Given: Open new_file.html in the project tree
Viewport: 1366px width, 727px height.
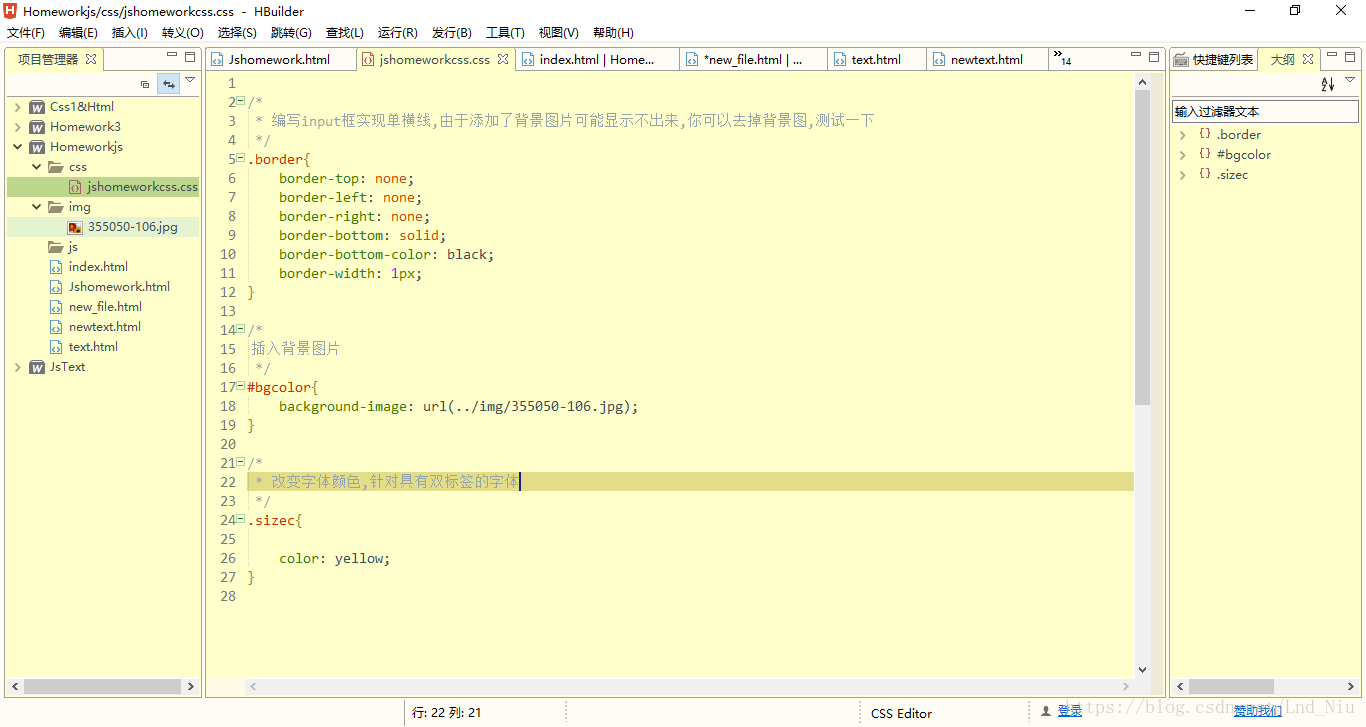Looking at the screenshot, I should (105, 307).
